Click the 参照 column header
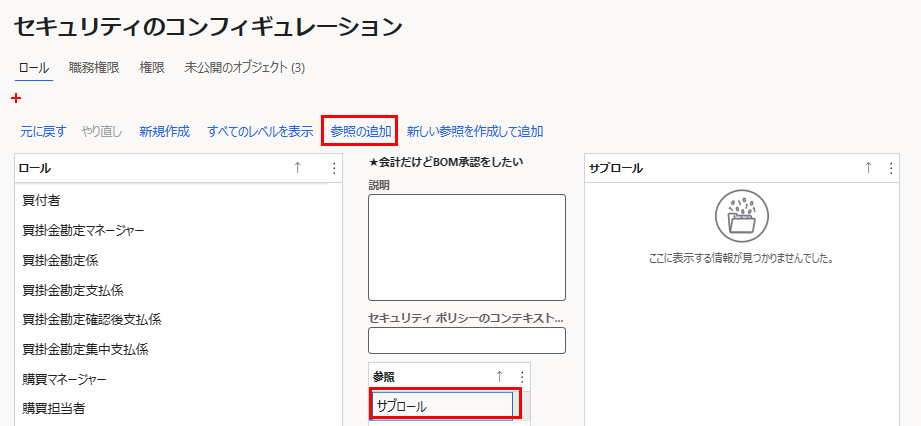 point(384,377)
